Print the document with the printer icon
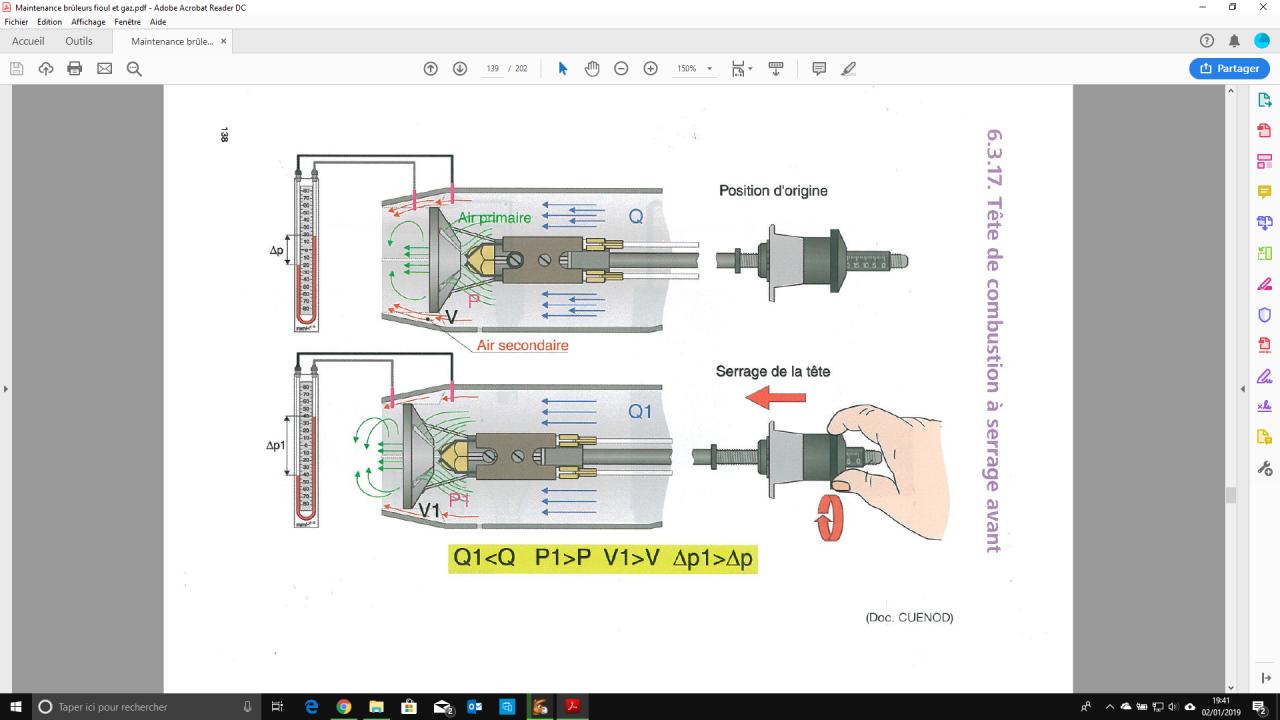This screenshot has width=1280, height=720. tap(74, 68)
